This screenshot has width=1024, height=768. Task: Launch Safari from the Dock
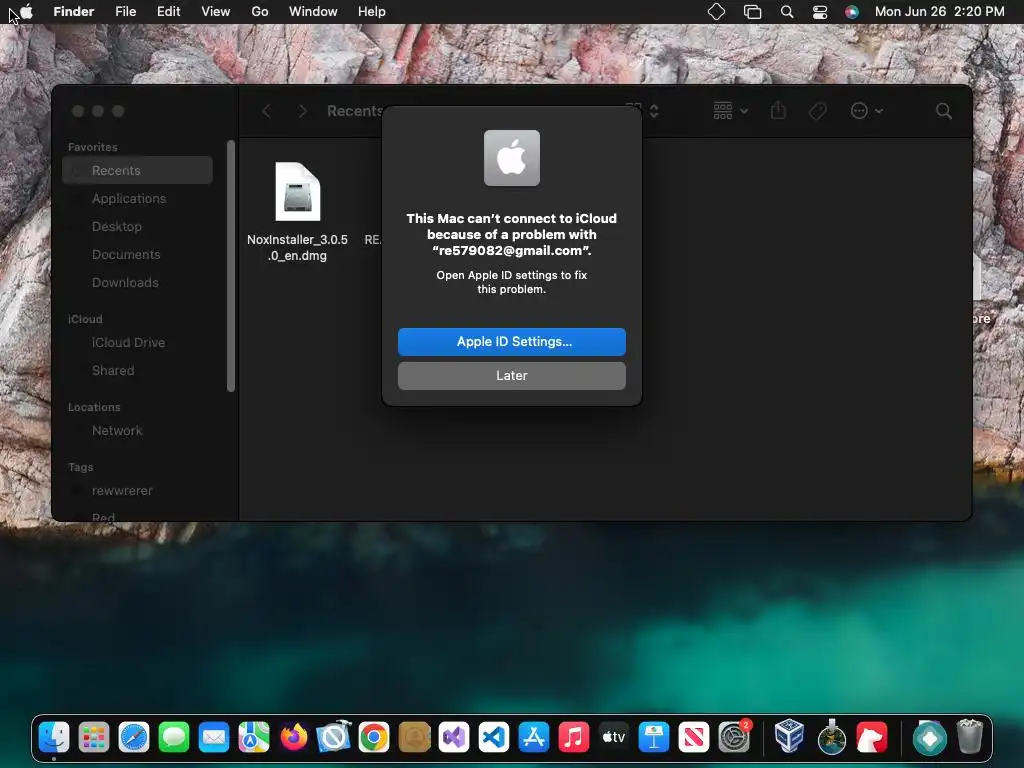pos(134,738)
